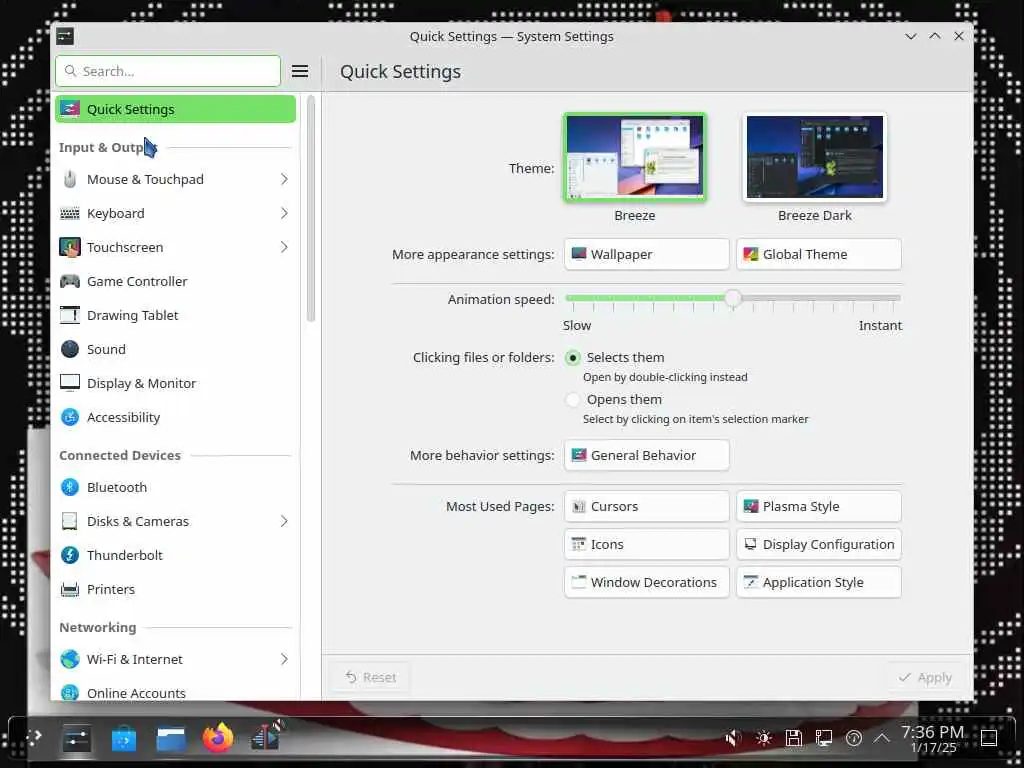Choose the "Opens them" radio option

pos(573,400)
